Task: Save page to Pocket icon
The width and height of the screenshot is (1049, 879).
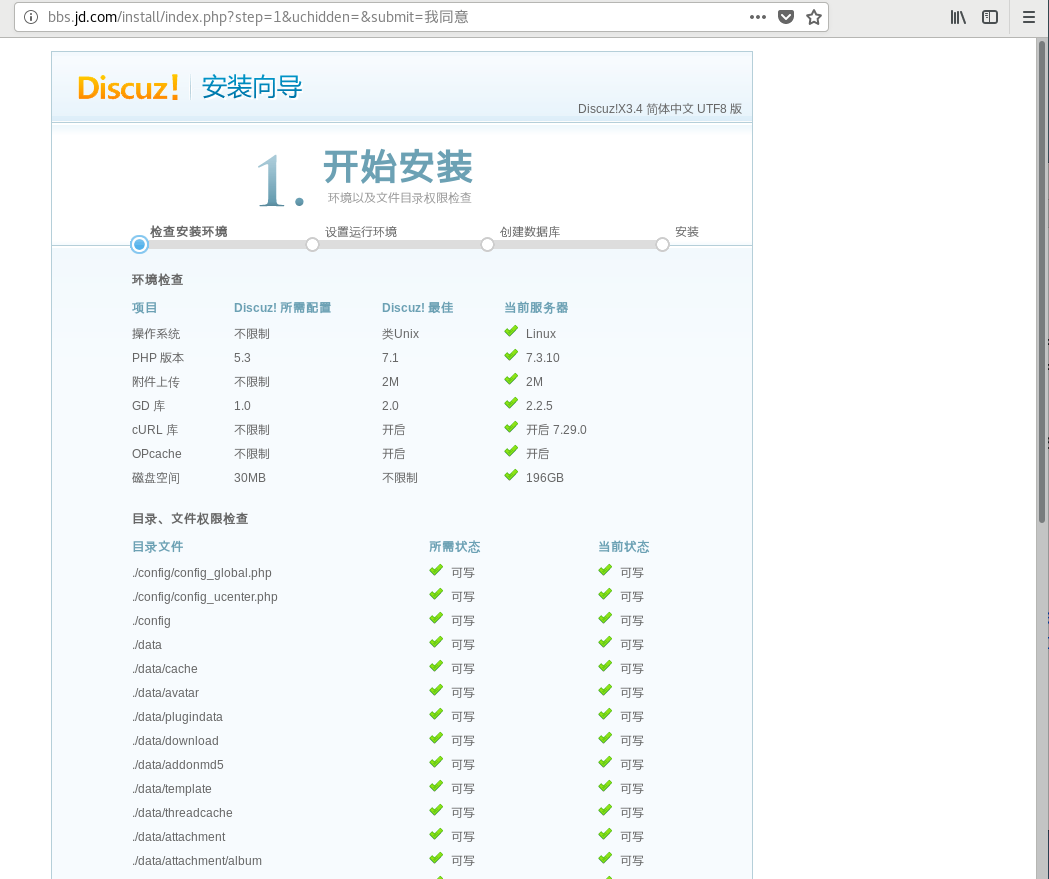Action: pyautogui.click(x=786, y=17)
